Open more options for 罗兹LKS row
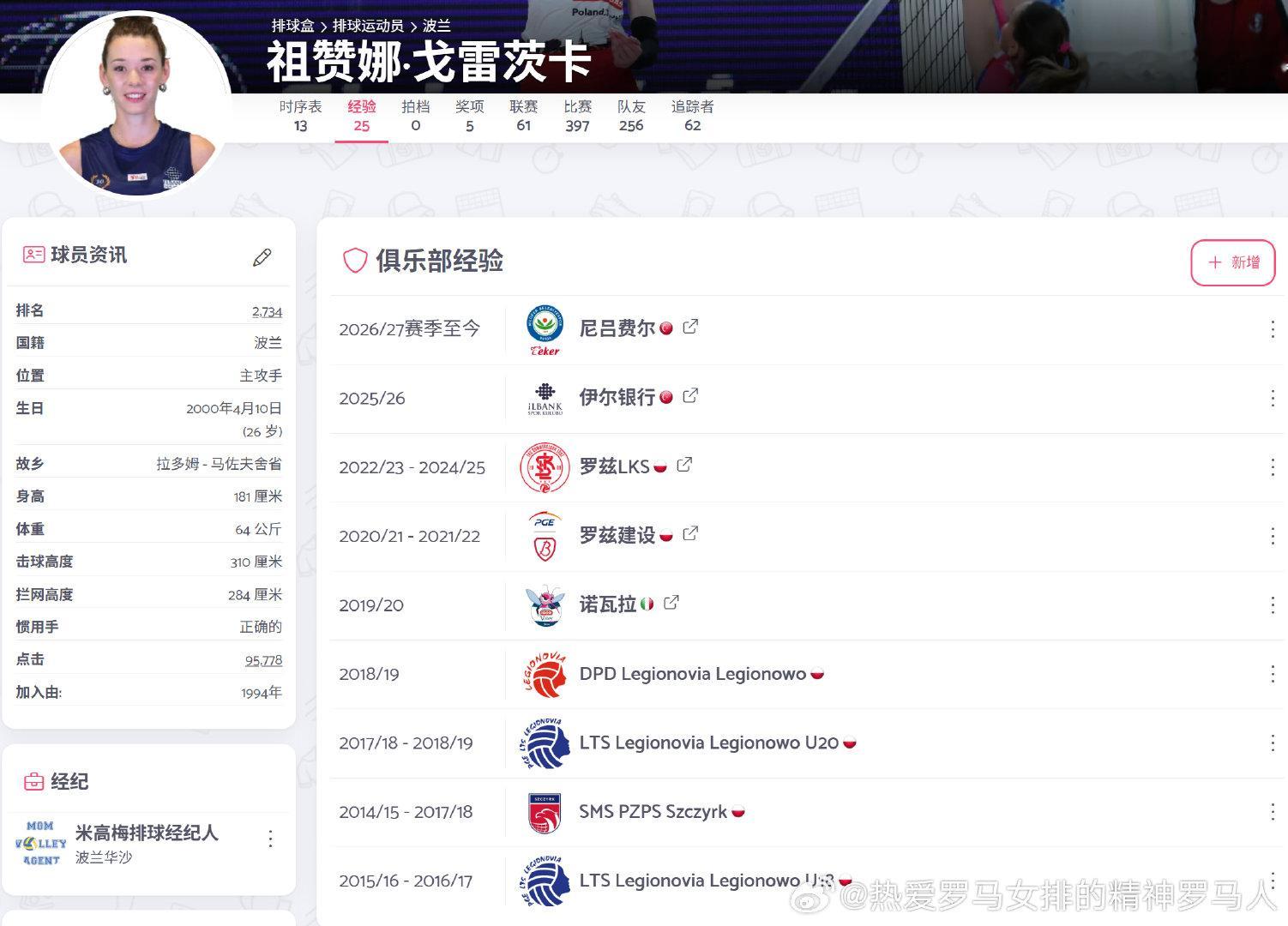This screenshot has height=926, width=1288. click(1273, 467)
